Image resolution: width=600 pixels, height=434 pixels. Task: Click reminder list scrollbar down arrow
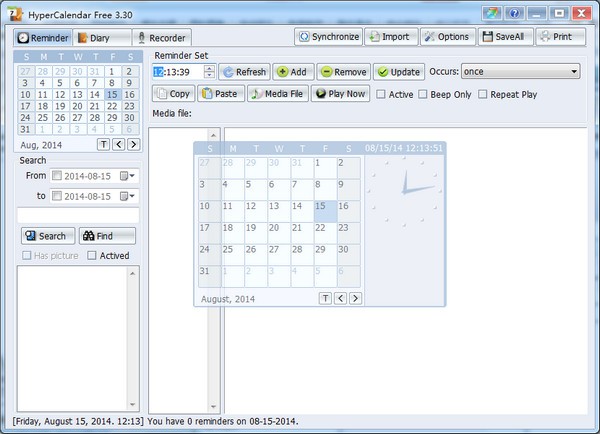[x=214, y=406]
